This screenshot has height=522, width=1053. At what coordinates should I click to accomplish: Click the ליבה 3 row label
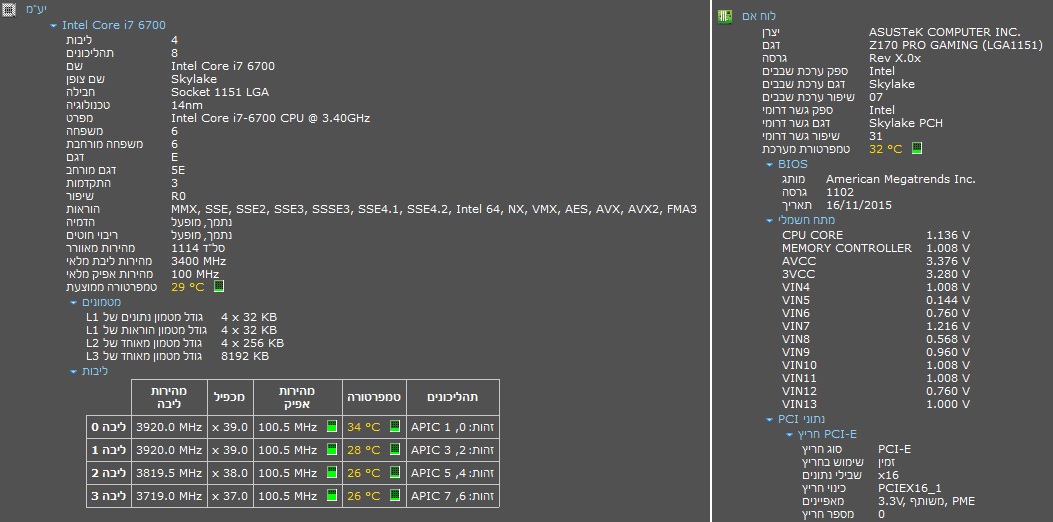(x=109, y=496)
